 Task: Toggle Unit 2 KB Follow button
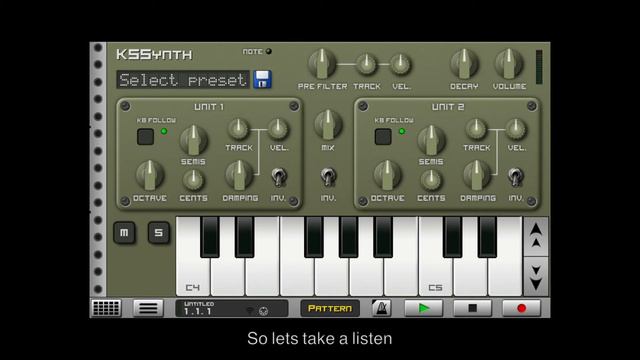point(383,136)
